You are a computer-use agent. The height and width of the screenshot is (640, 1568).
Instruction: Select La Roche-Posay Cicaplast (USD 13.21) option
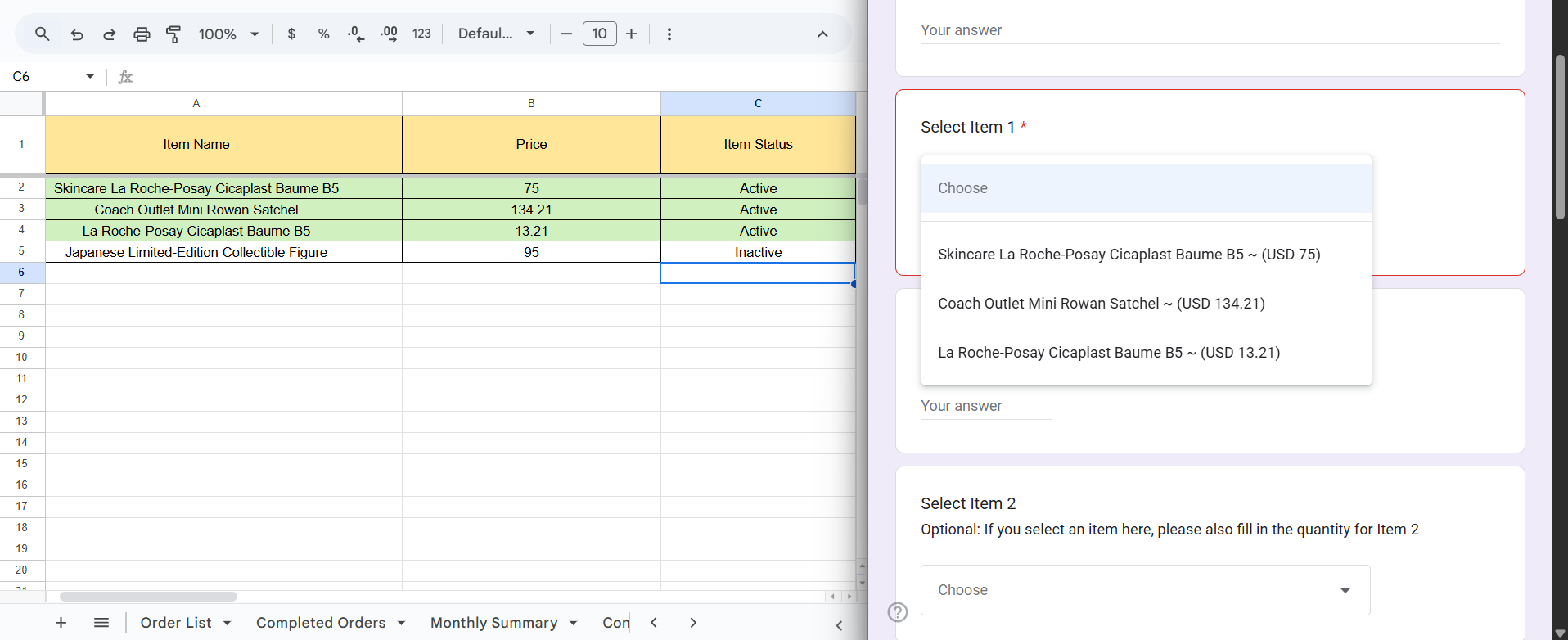(x=1146, y=353)
